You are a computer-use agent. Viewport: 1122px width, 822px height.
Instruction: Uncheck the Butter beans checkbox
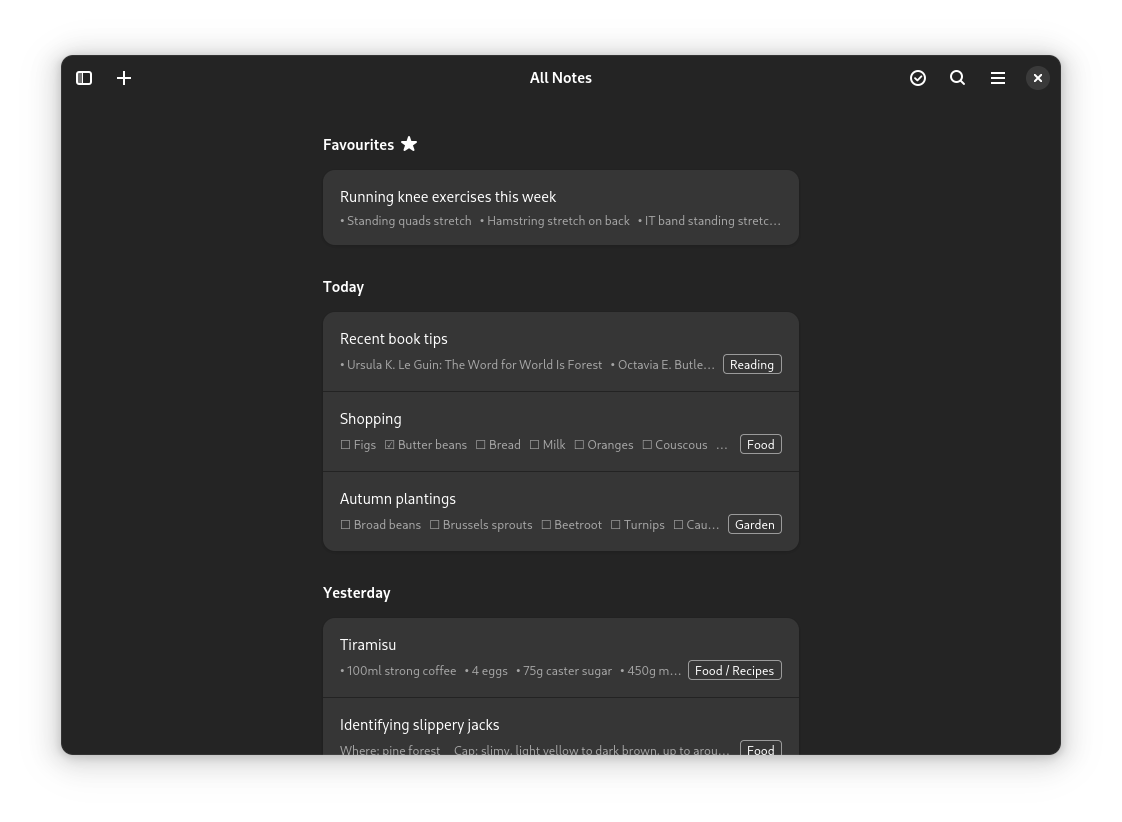390,445
